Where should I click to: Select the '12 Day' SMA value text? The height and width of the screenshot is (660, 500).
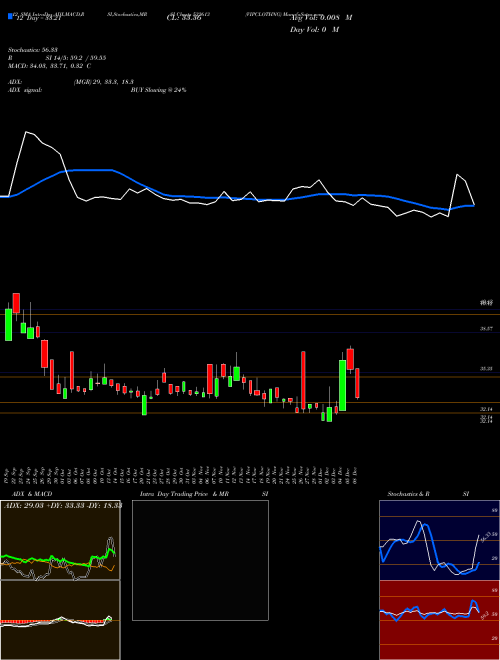tap(39, 18)
